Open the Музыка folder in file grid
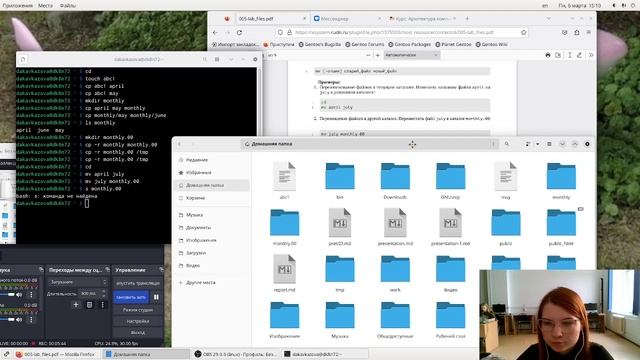Screen dimensions: 640x360 340,315
